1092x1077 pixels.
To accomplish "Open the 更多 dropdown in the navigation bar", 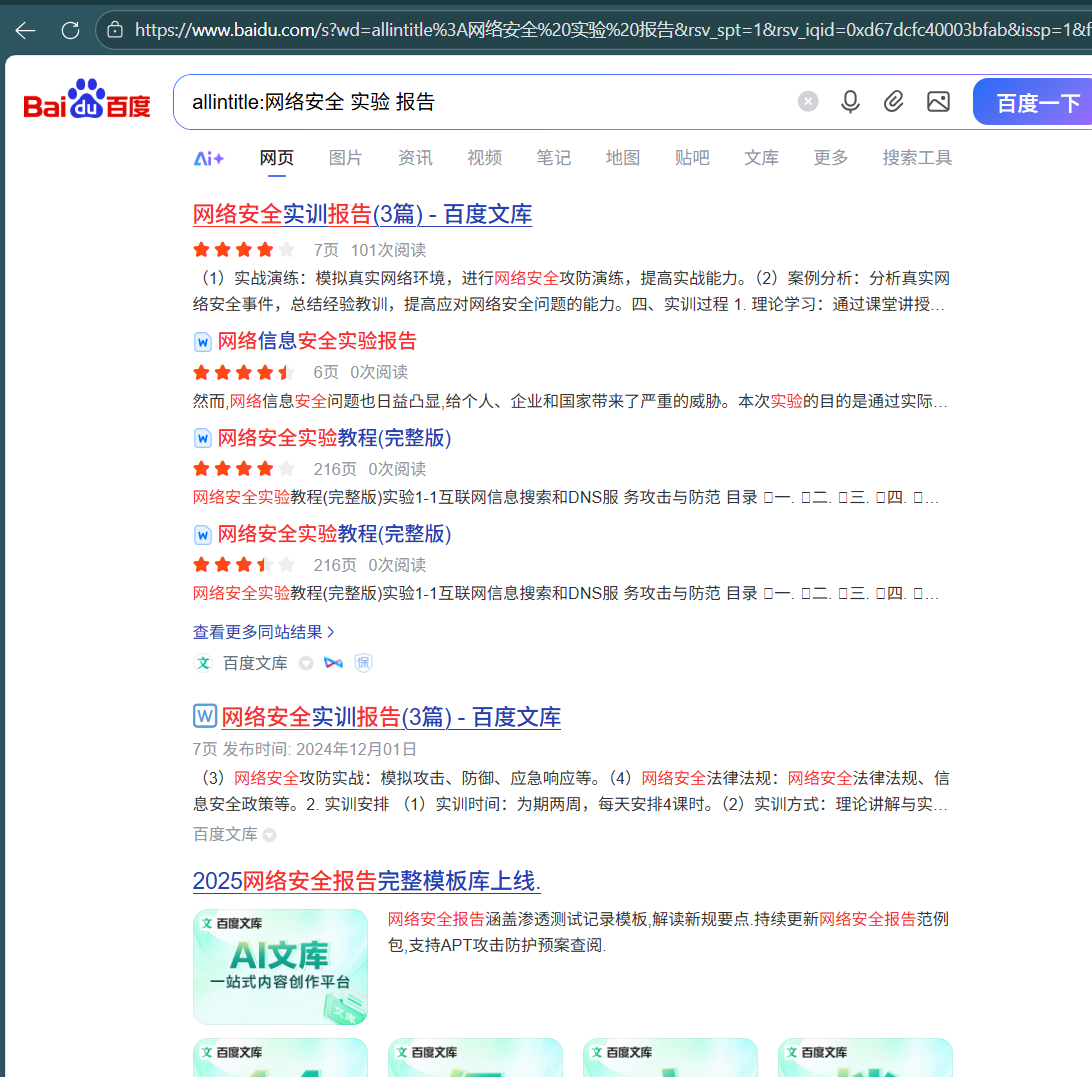I will pos(830,157).
